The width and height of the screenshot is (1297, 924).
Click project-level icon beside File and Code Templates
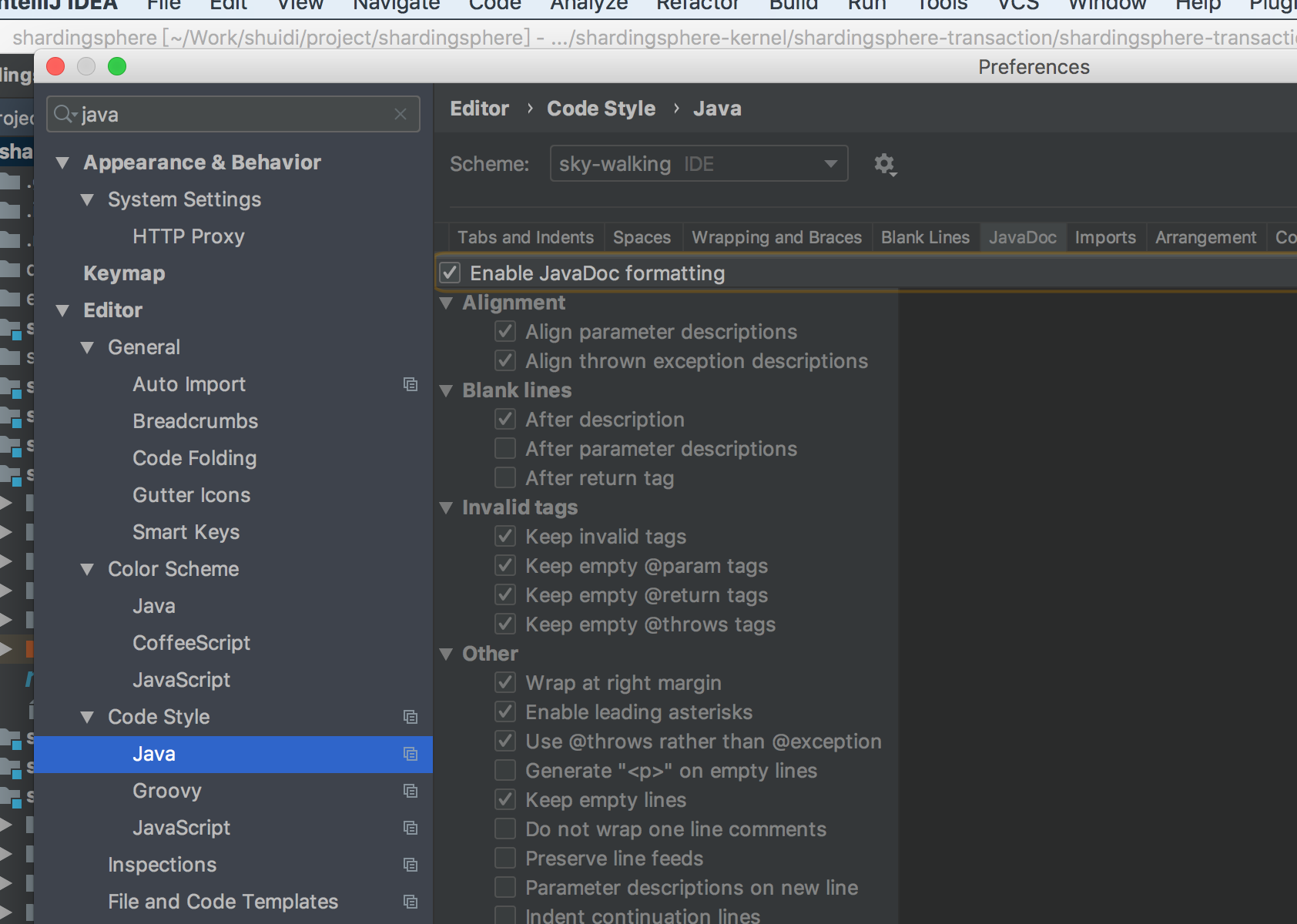pos(411,902)
